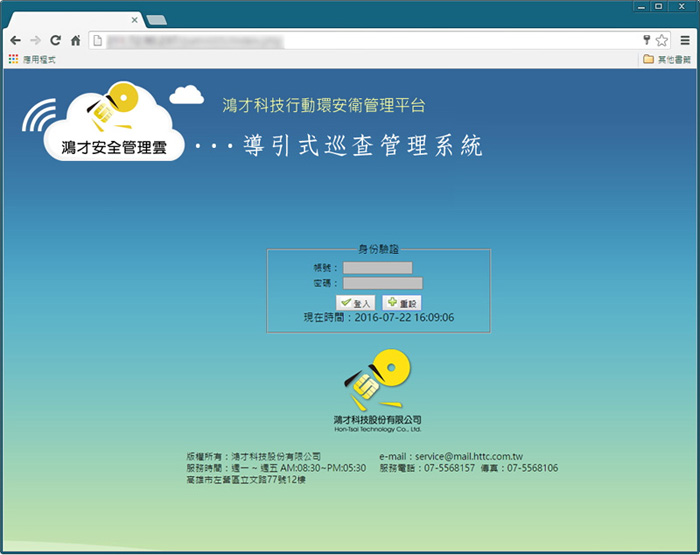This screenshot has width=700, height=555.
Task: Click the browser back arrow
Action: click(x=16, y=41)
